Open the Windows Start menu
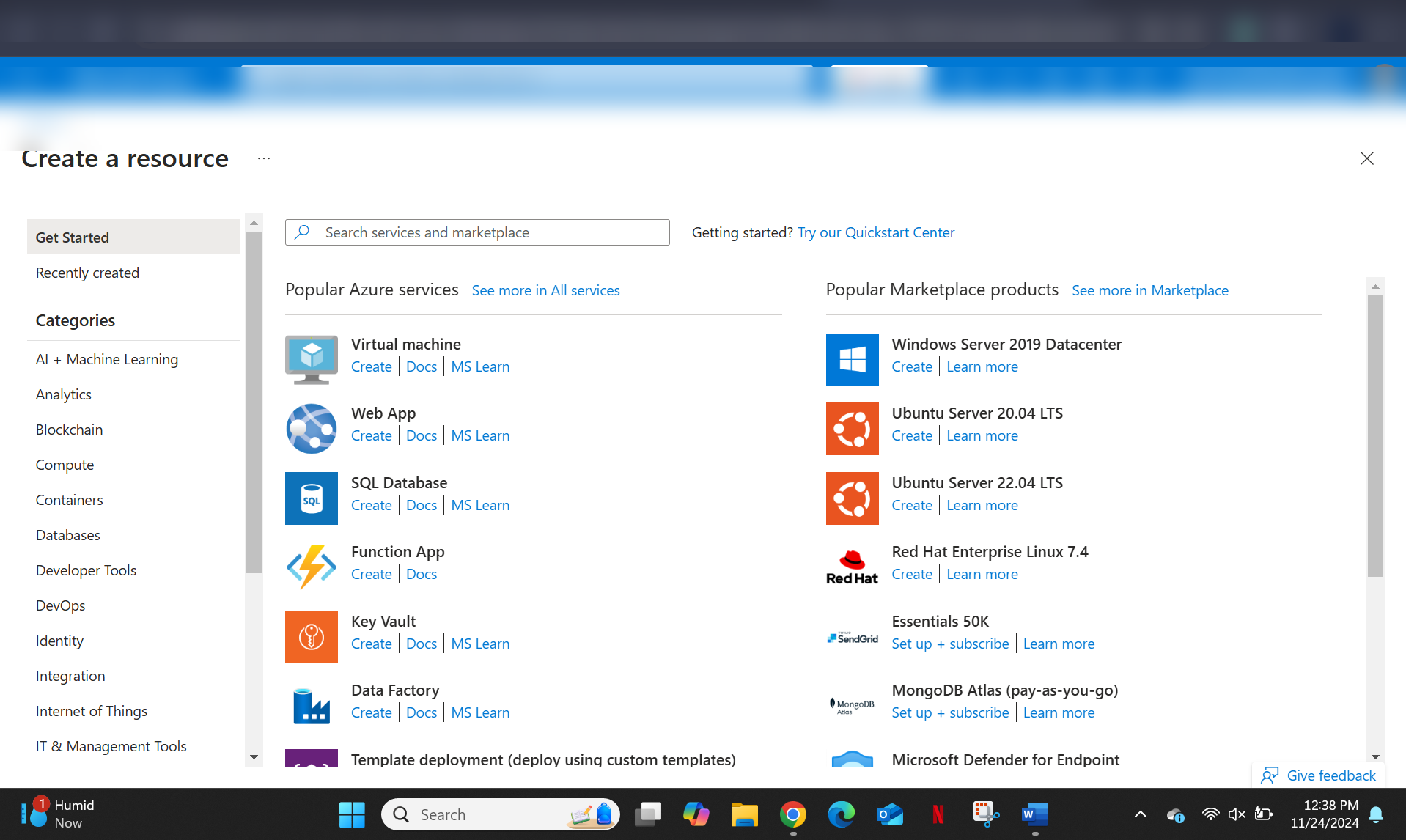 click(352, 814)
